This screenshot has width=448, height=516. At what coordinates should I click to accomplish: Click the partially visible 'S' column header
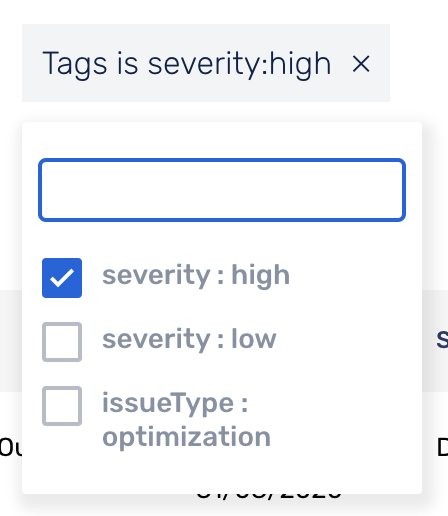click(x=442, y=339)
